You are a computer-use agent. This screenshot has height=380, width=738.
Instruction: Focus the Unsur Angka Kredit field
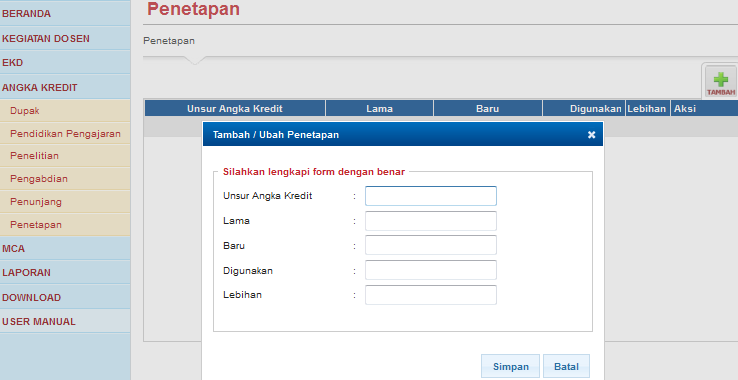coord(431,196)
